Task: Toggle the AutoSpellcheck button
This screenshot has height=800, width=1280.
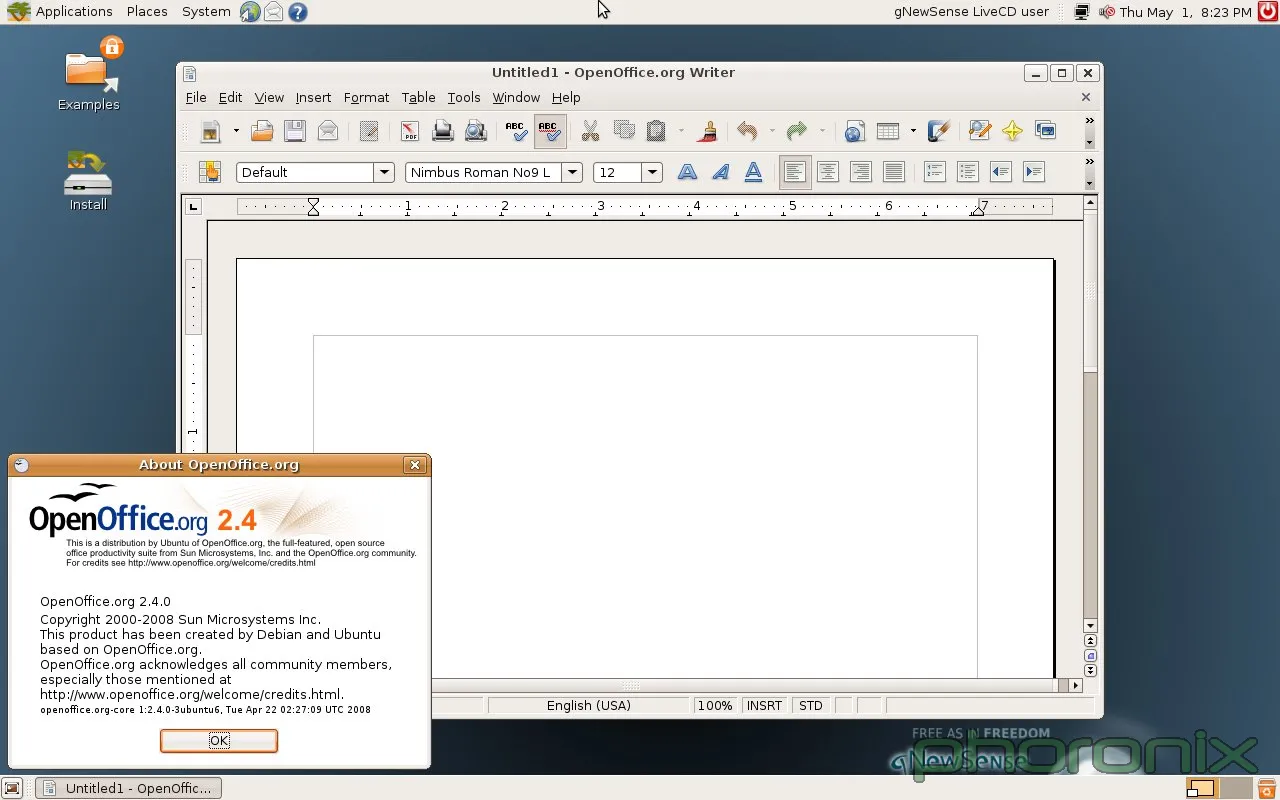Action: coord(549,131)
